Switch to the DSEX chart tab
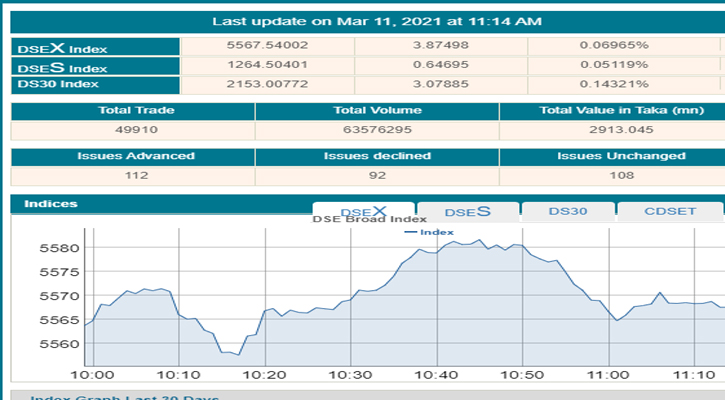The width and height of the screenshot is (725, 400). coord(363,211)
